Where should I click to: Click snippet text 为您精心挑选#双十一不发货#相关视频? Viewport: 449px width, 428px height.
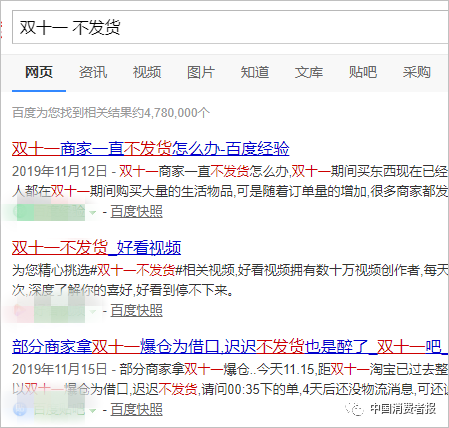click(123, 270)
